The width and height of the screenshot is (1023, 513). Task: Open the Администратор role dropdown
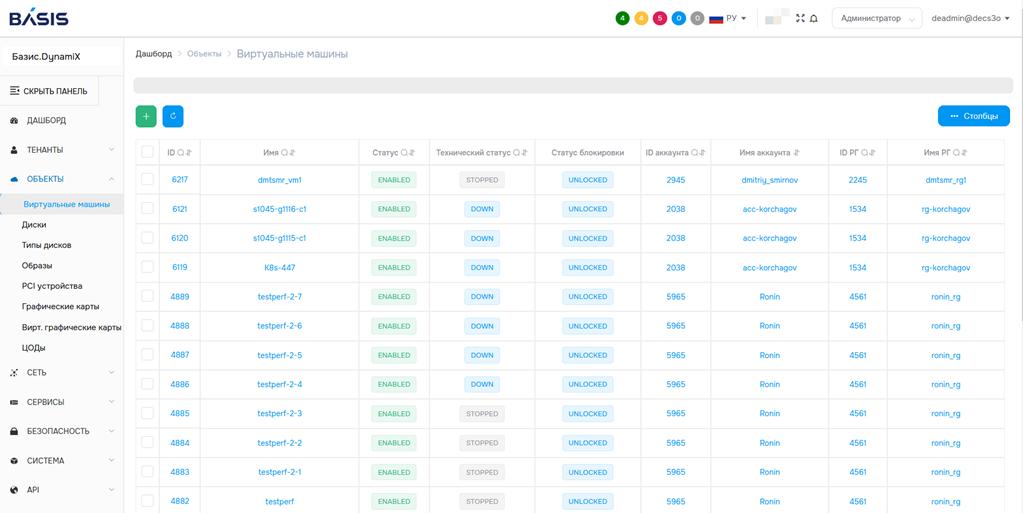coord(876,19)
